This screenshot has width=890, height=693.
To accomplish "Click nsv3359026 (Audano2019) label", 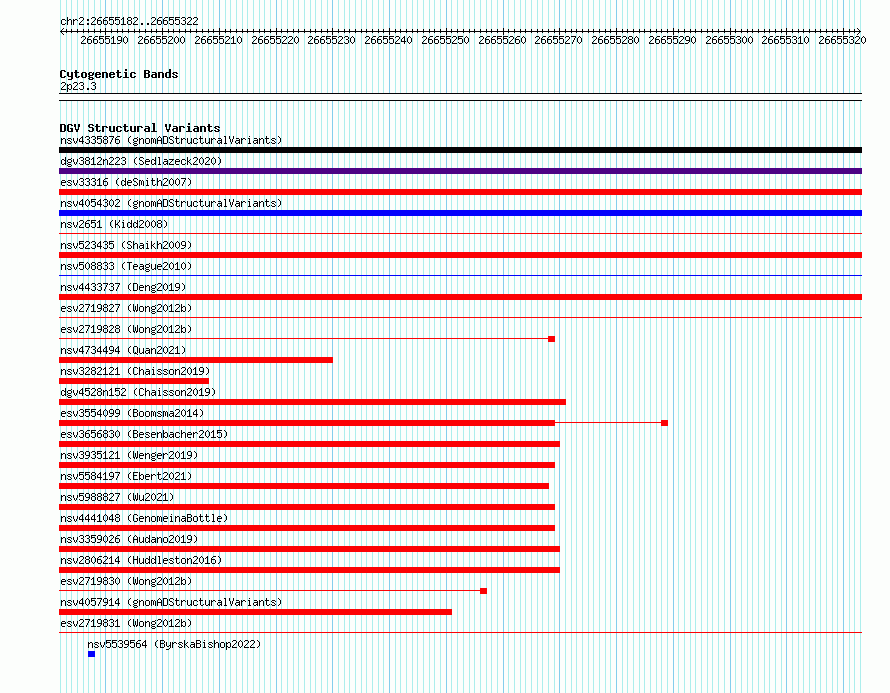I will coord(129,539).
